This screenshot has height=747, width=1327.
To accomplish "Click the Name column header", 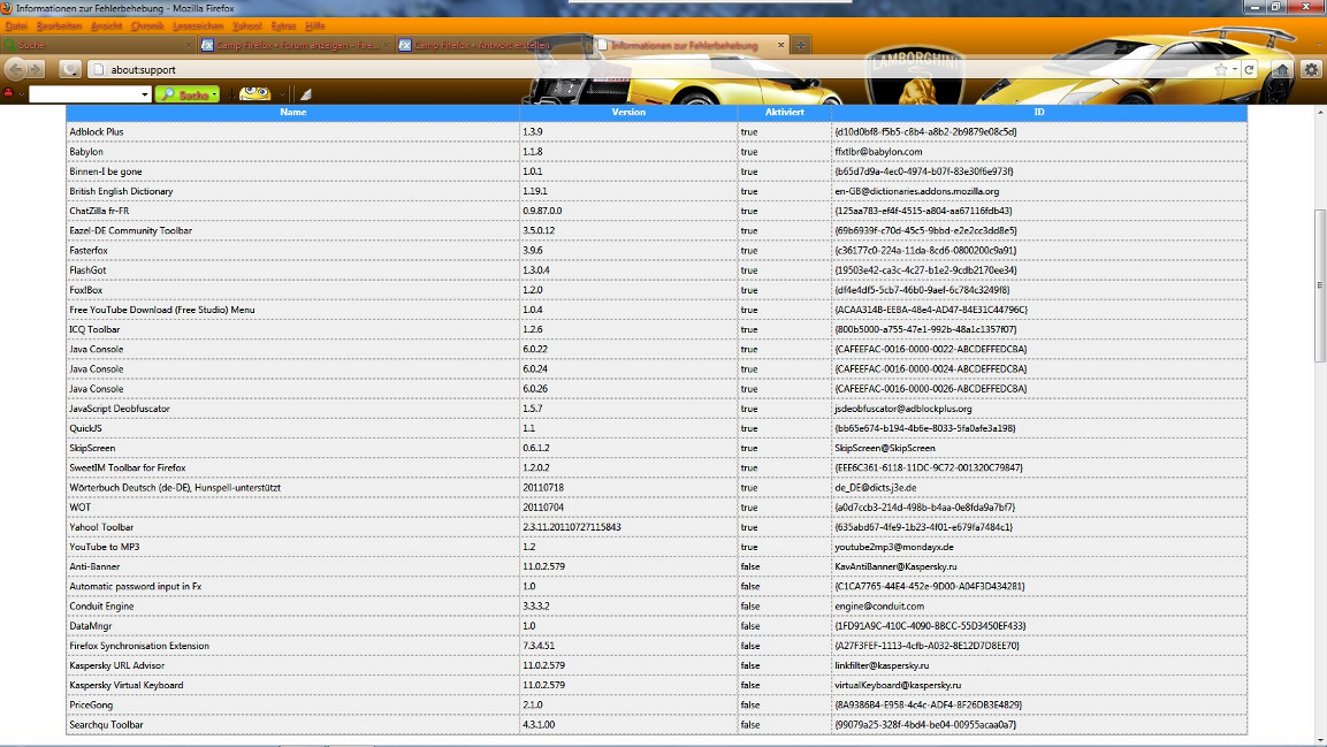I will [x=293, y=112].
